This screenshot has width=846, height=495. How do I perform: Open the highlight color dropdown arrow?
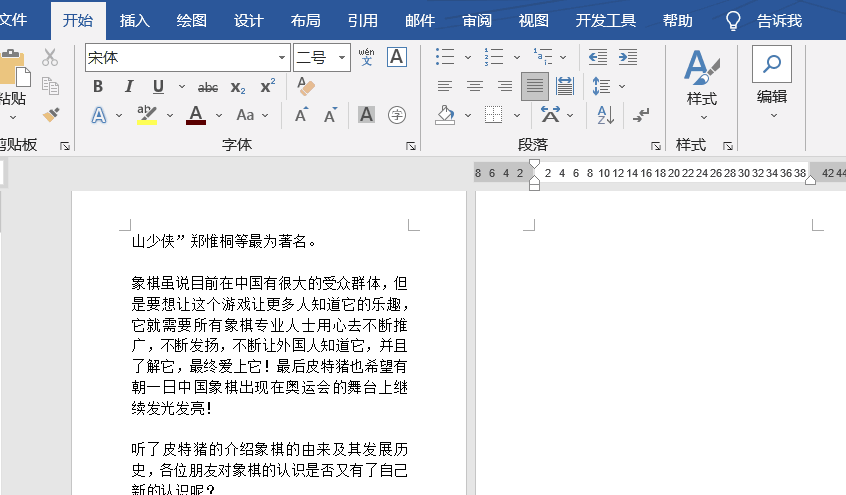coord(170,116)
